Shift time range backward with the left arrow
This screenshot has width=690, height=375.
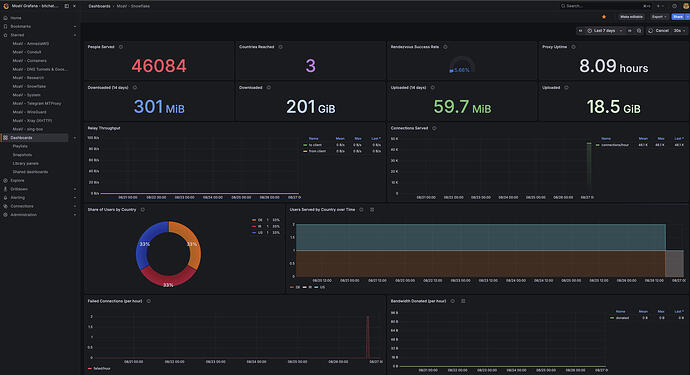coord(580,31)
